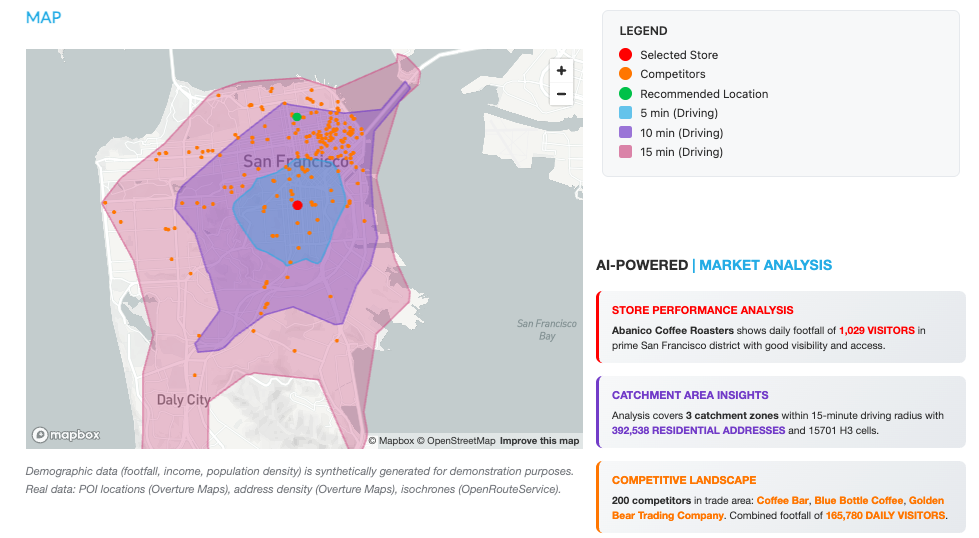The height and width of the screenshot is (538, 979).
Task: Click red Selected Store legend dot
Action: click(x=625, y=55)
